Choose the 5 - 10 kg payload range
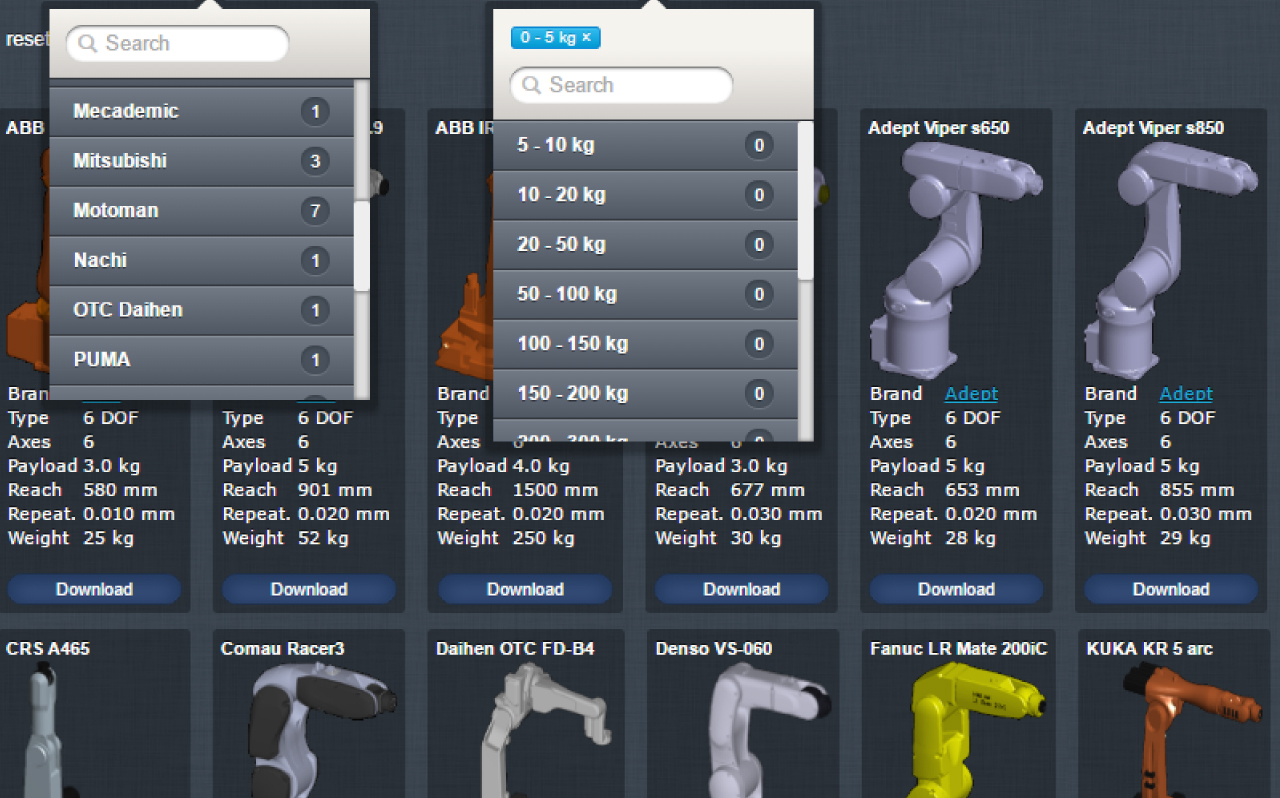Screen dimensions: 1280x798 (645, 146)
